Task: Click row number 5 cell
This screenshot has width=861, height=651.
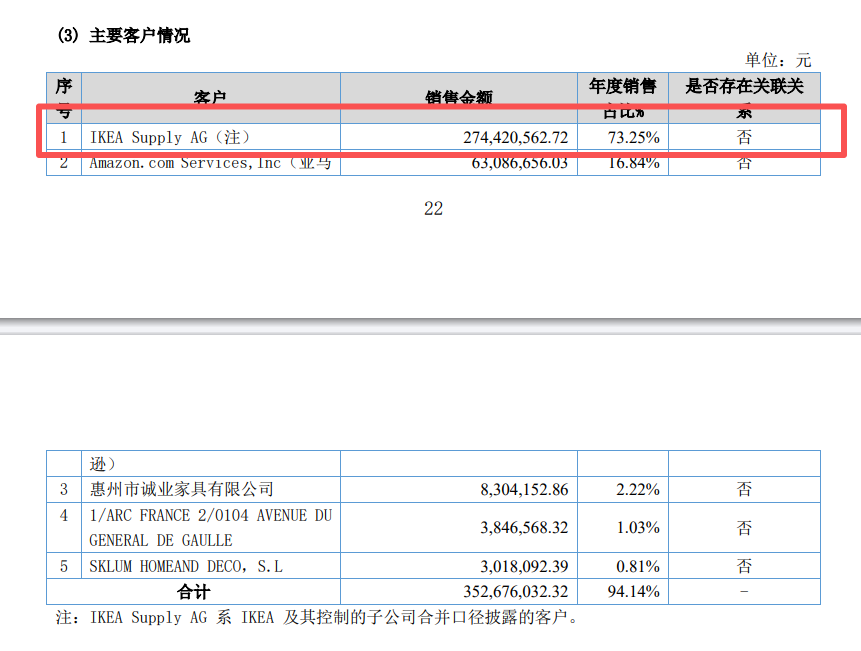Action: (x=64, y=566)
